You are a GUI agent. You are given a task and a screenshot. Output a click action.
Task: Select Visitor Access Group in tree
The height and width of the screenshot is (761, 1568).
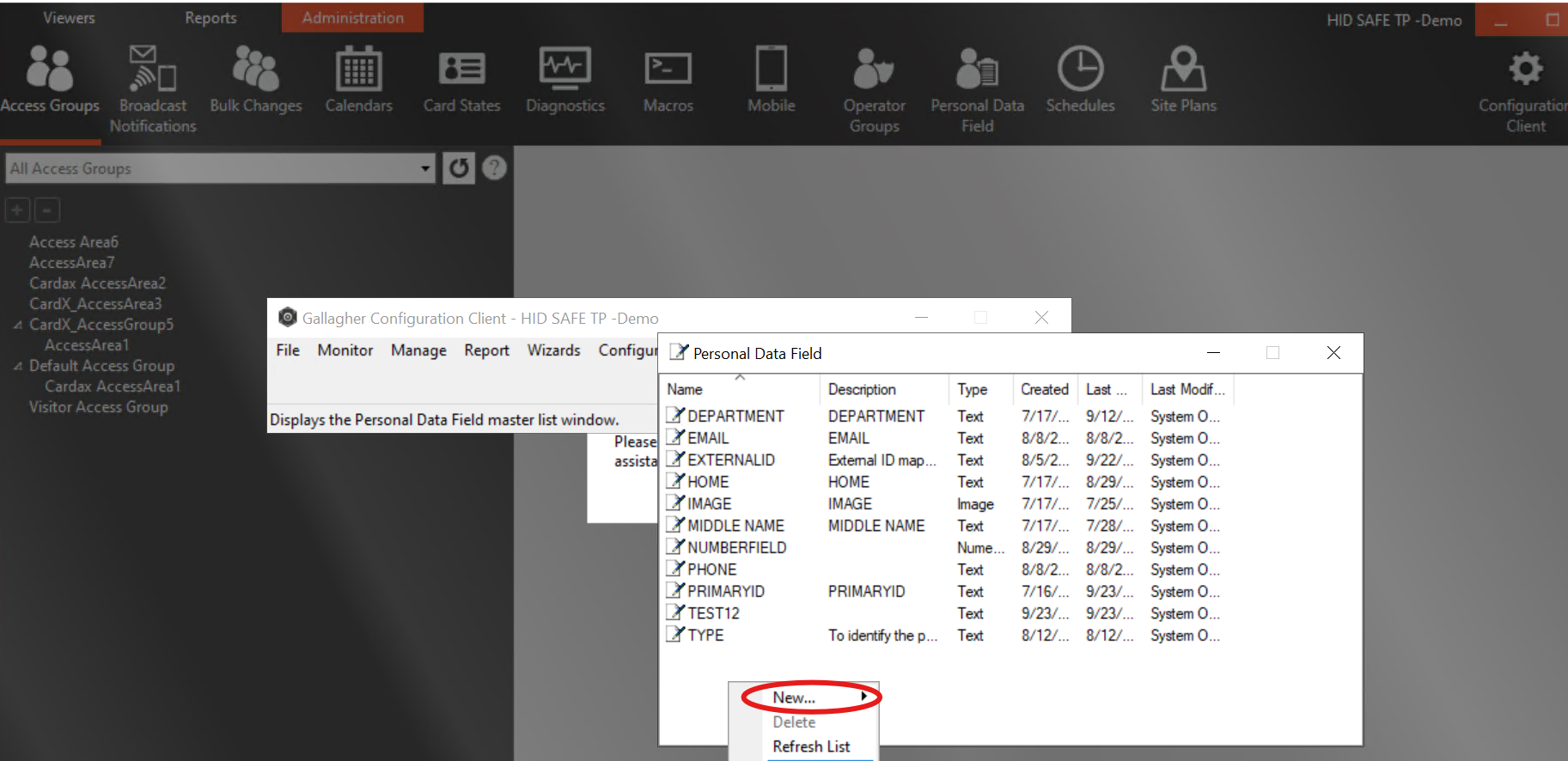pyautogui.click(x=98, y=407)
